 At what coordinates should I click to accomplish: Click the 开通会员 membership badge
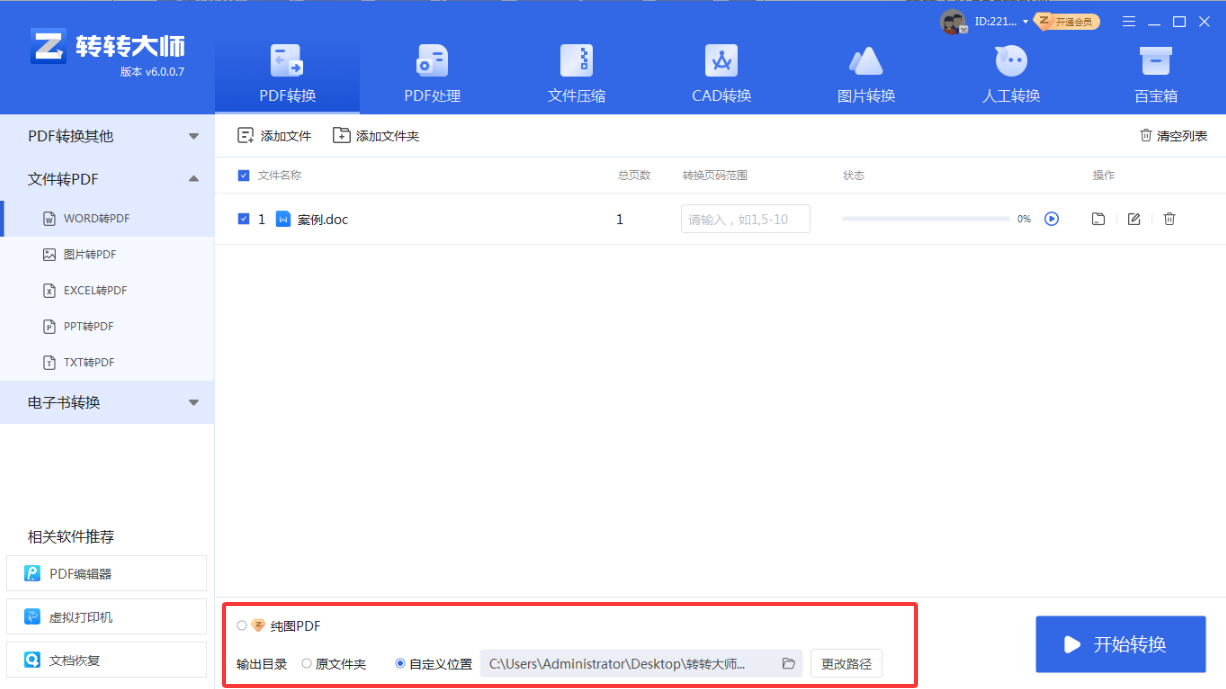pos(1067,21)
